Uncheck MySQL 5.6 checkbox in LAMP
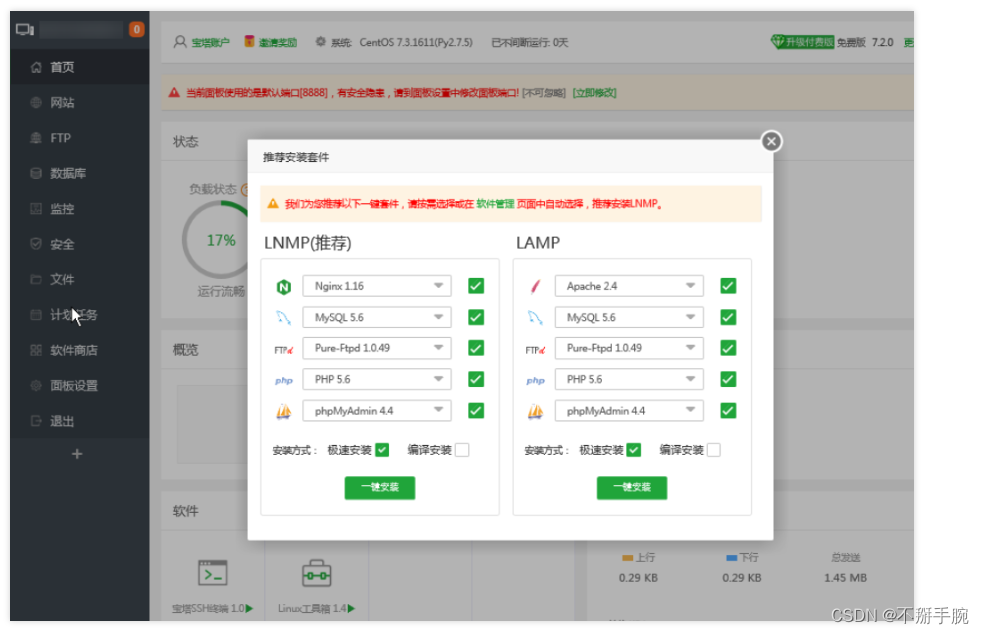The width and height of the screenshot is (984, 634). pyautogui.click(x=728, y=318)
